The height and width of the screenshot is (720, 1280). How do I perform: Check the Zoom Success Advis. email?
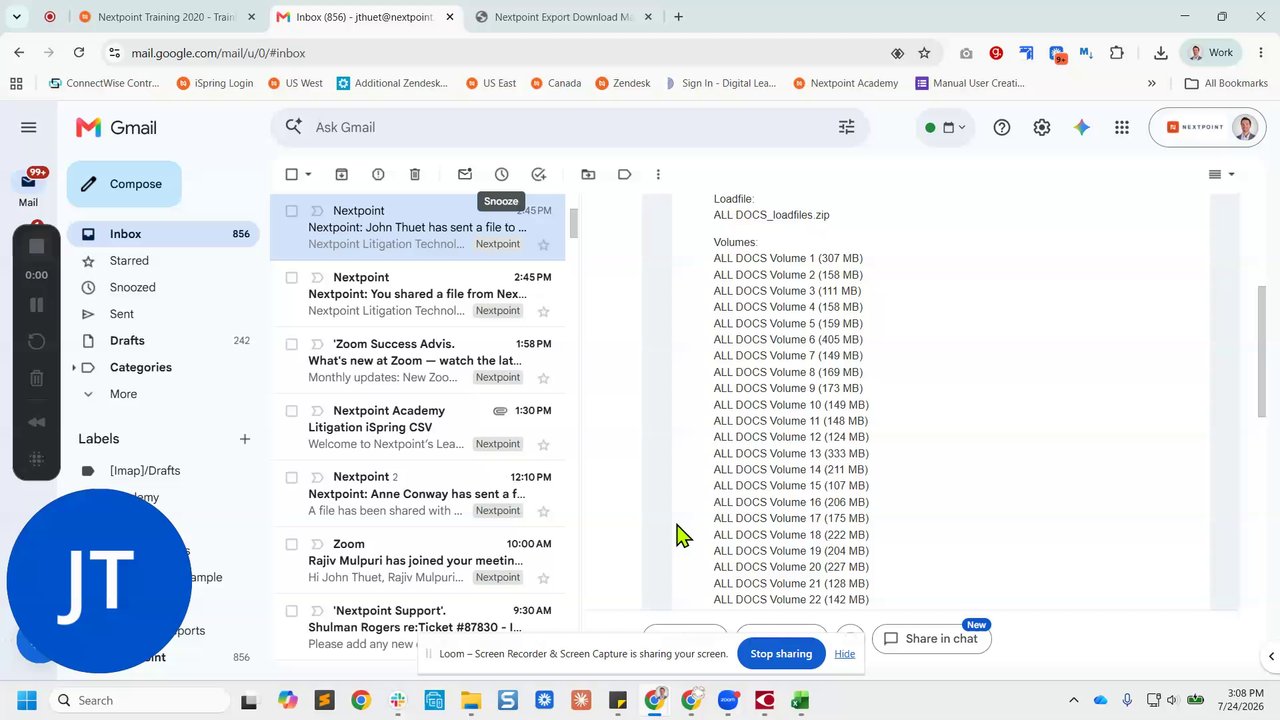coord(291,344)
